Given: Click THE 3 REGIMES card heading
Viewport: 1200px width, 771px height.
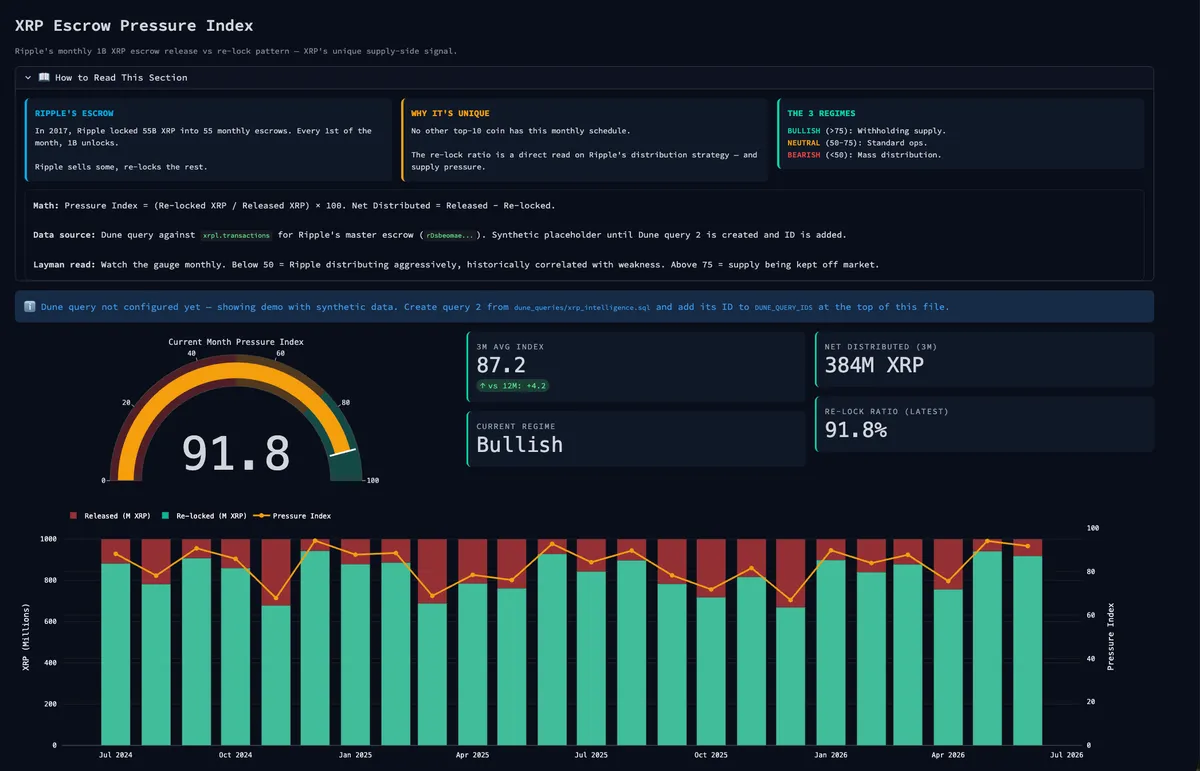Looking at the screenshot, I should point(821,113).
